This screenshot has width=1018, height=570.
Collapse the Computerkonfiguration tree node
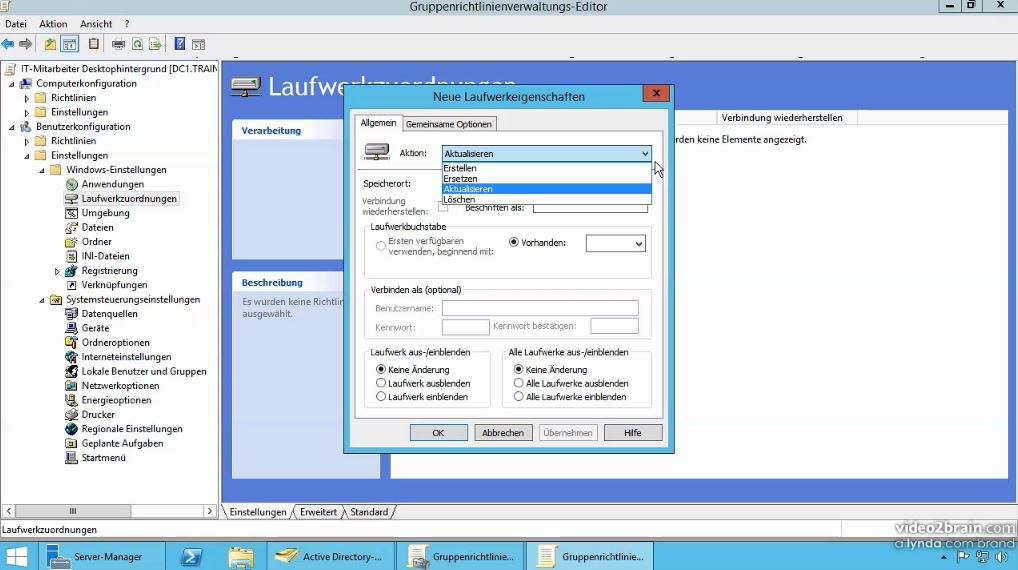[x=11, y=84]
